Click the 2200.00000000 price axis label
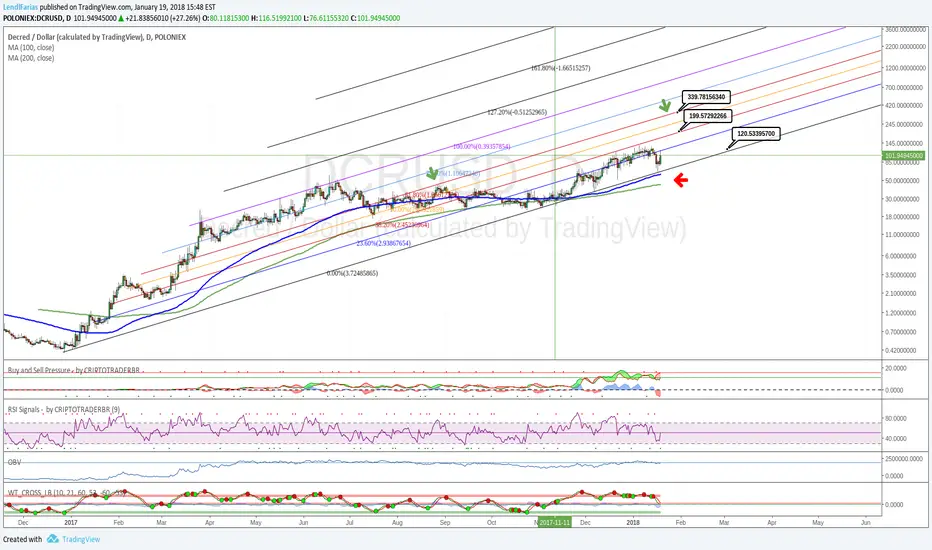The width and height of the screenshot is (932, 550). [x=905, y=46]
